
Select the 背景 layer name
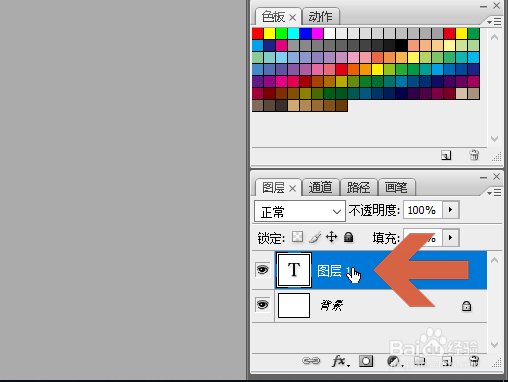coord(332,305)
